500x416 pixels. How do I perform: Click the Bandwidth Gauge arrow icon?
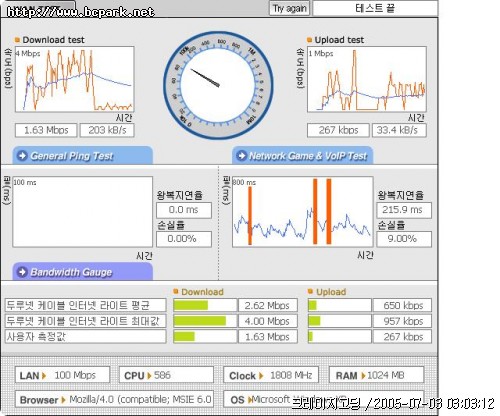[22, 272]
